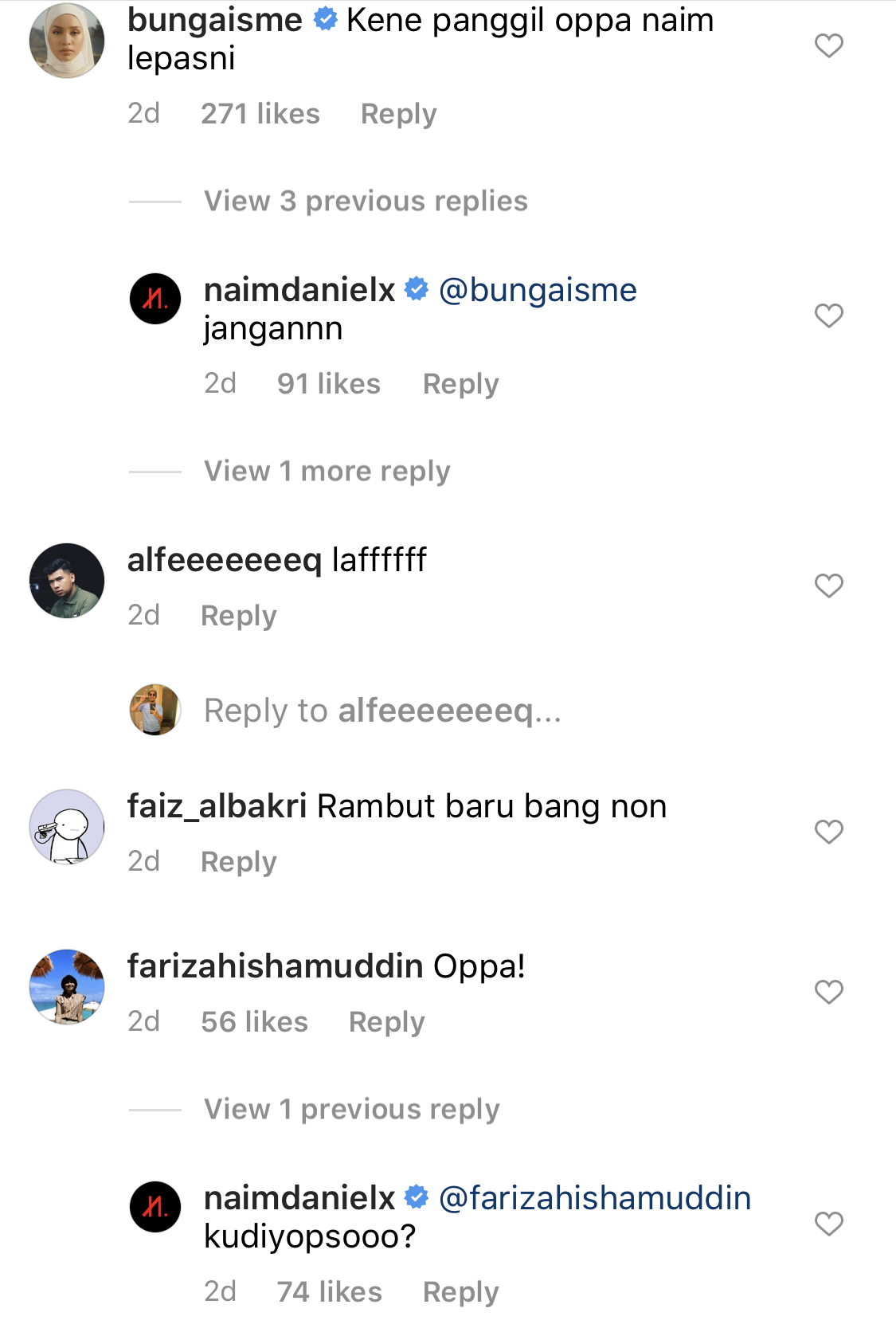
Task: Open alfeeeeeeeq's profile avatar
Action: [67, 581]
